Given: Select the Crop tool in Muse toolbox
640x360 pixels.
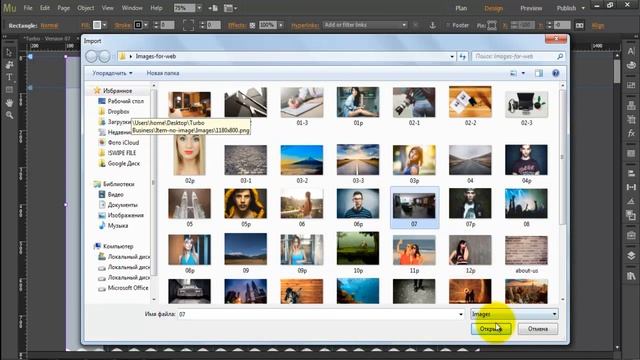Looking at the screenshot, I should (9, 64).
